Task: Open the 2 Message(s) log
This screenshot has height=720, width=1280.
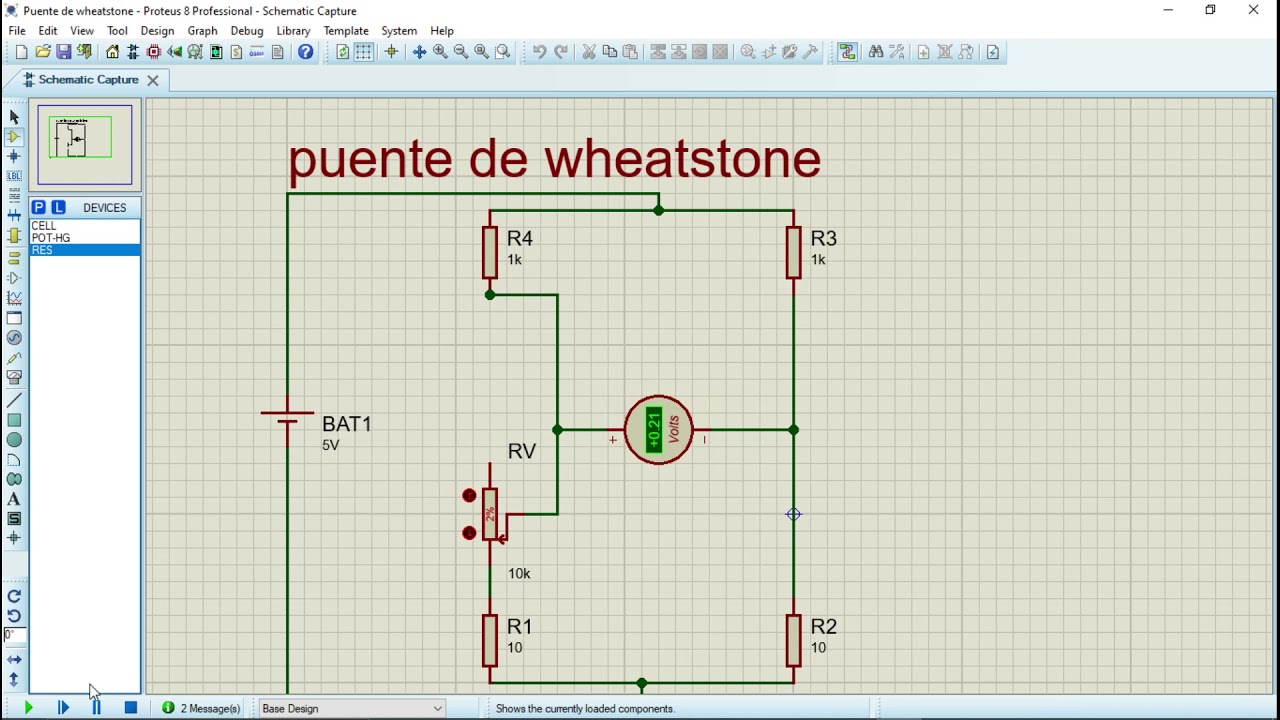Action: pos(201,708)
